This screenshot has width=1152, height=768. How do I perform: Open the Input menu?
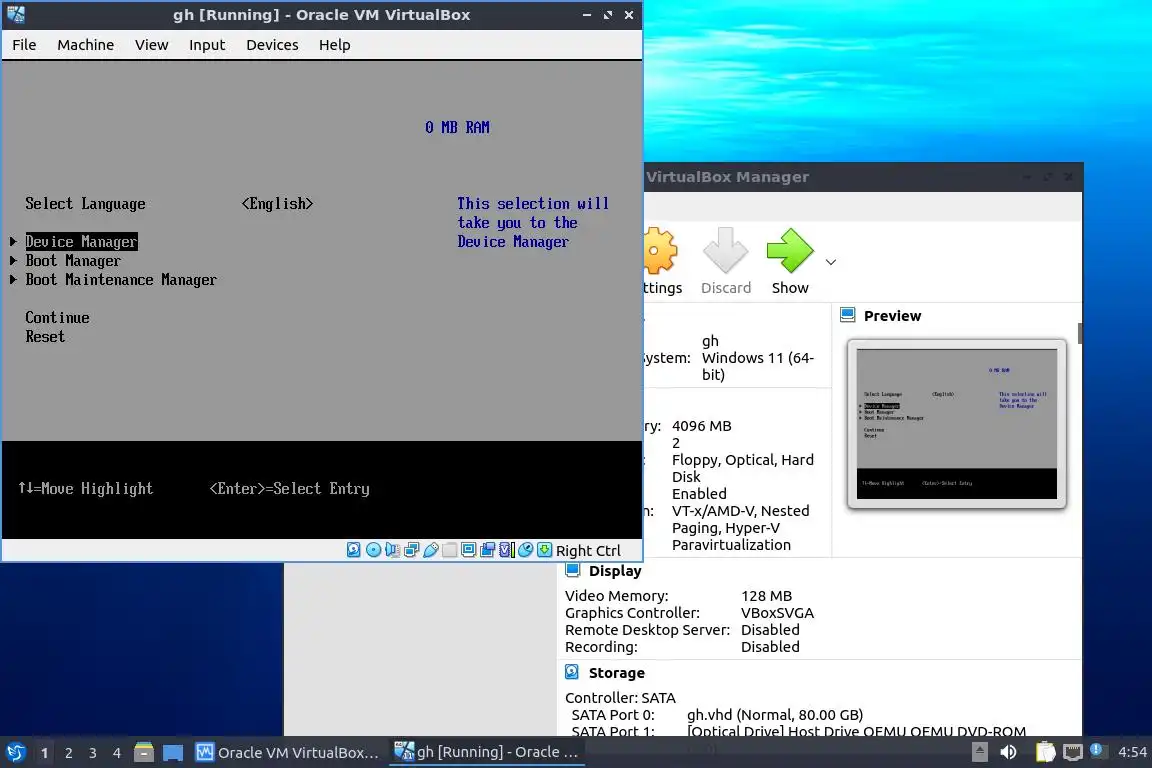point(206,45)
